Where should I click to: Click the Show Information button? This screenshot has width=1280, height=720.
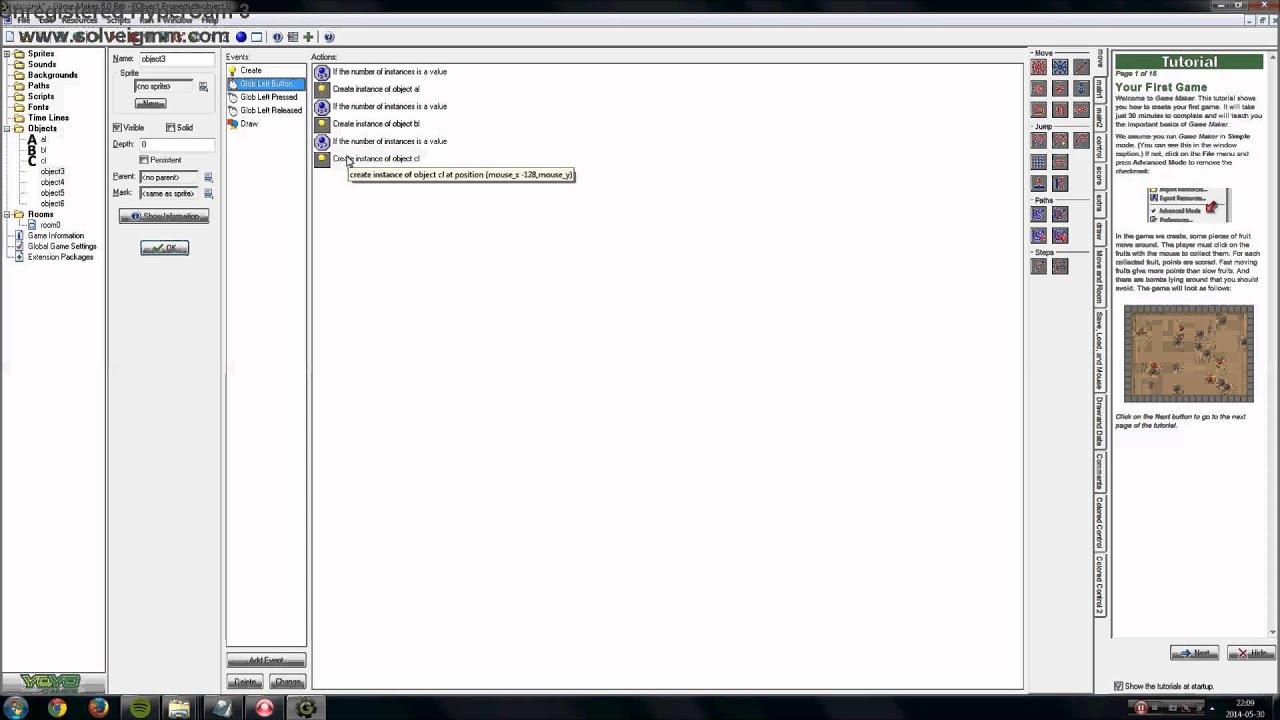(x=164, y=216)
